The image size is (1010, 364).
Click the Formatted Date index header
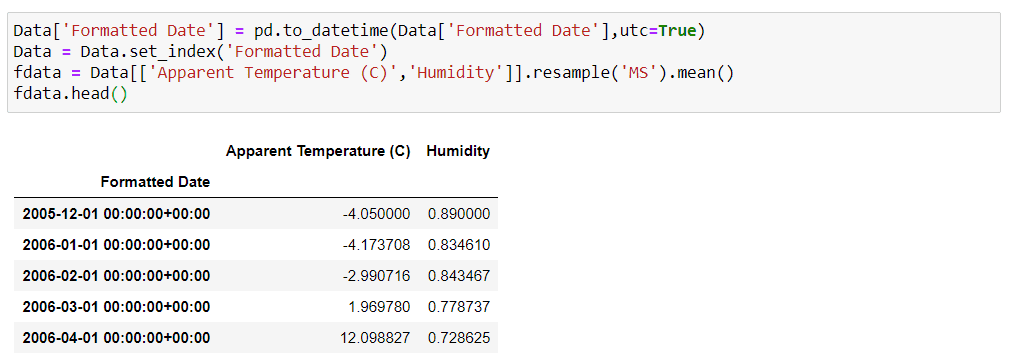pyautogui.click(x=155, y=182)
